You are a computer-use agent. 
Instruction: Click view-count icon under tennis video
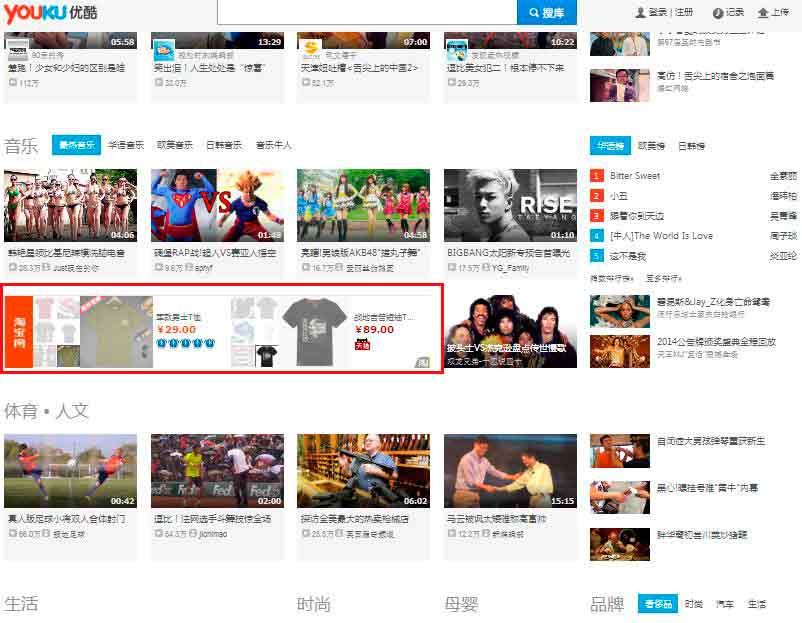pyautogui.click(x=159, y=533)
